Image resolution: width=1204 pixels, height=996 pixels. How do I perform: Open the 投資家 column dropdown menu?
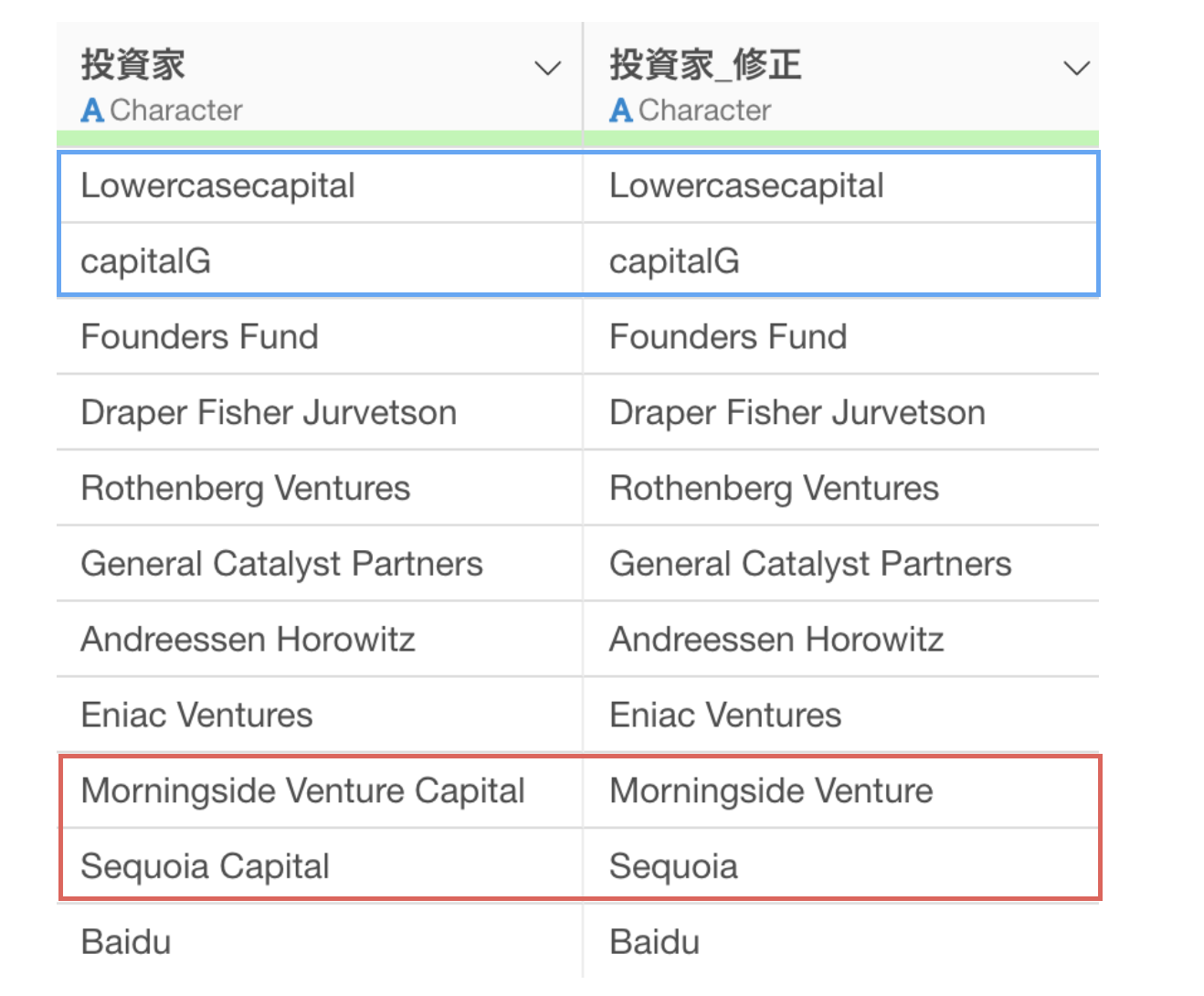[x=547, y=69]
